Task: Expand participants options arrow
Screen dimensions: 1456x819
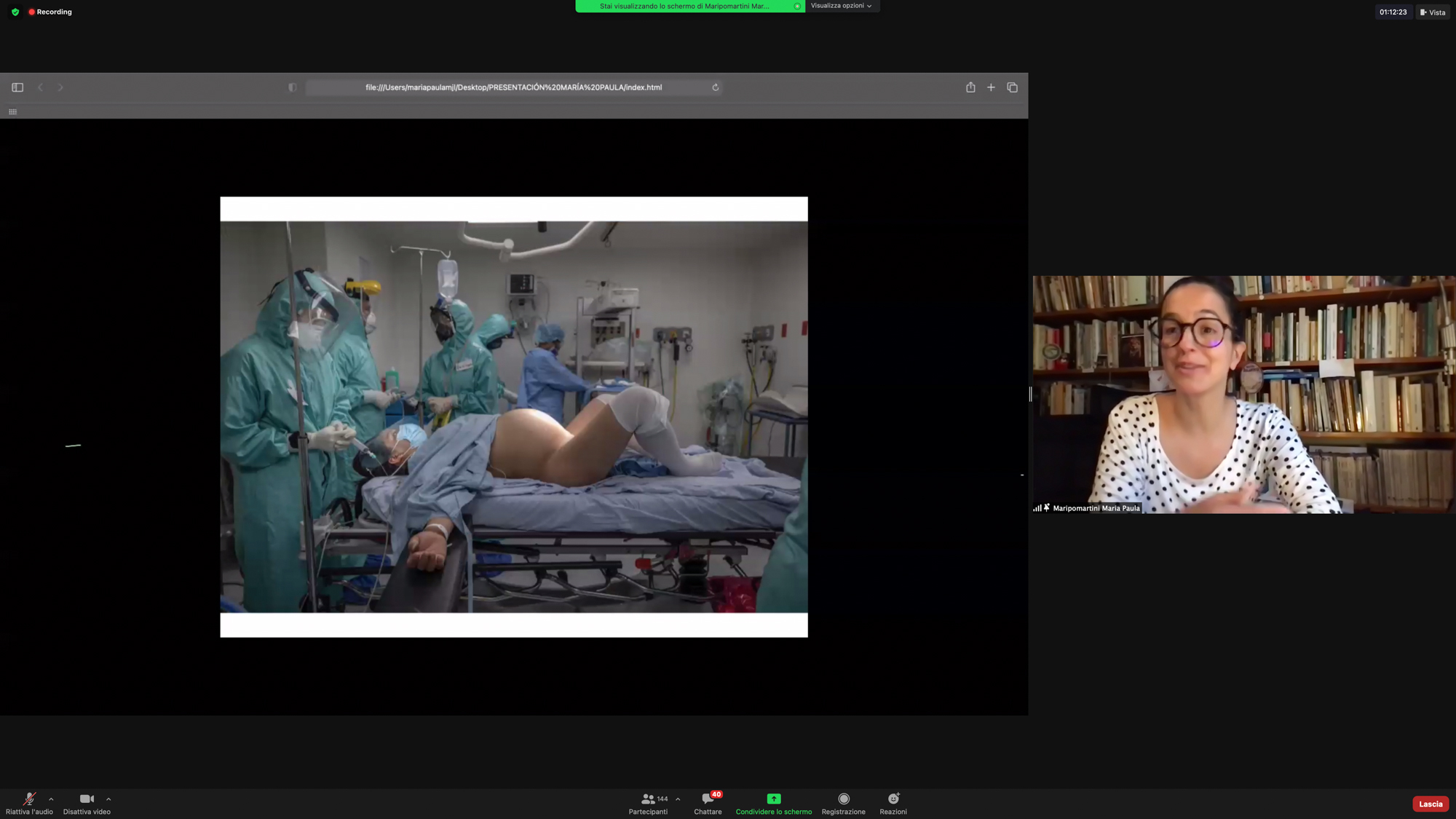Action: tap(678, 799)
